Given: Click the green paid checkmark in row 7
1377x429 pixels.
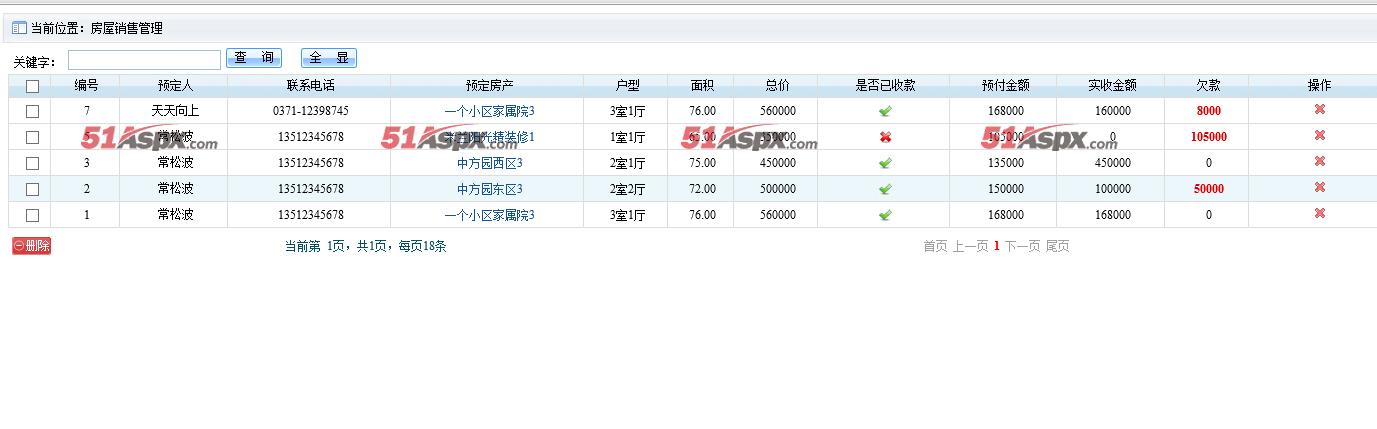Looking at the screenshot, I should pyautogui.click(x=885, y=111).
